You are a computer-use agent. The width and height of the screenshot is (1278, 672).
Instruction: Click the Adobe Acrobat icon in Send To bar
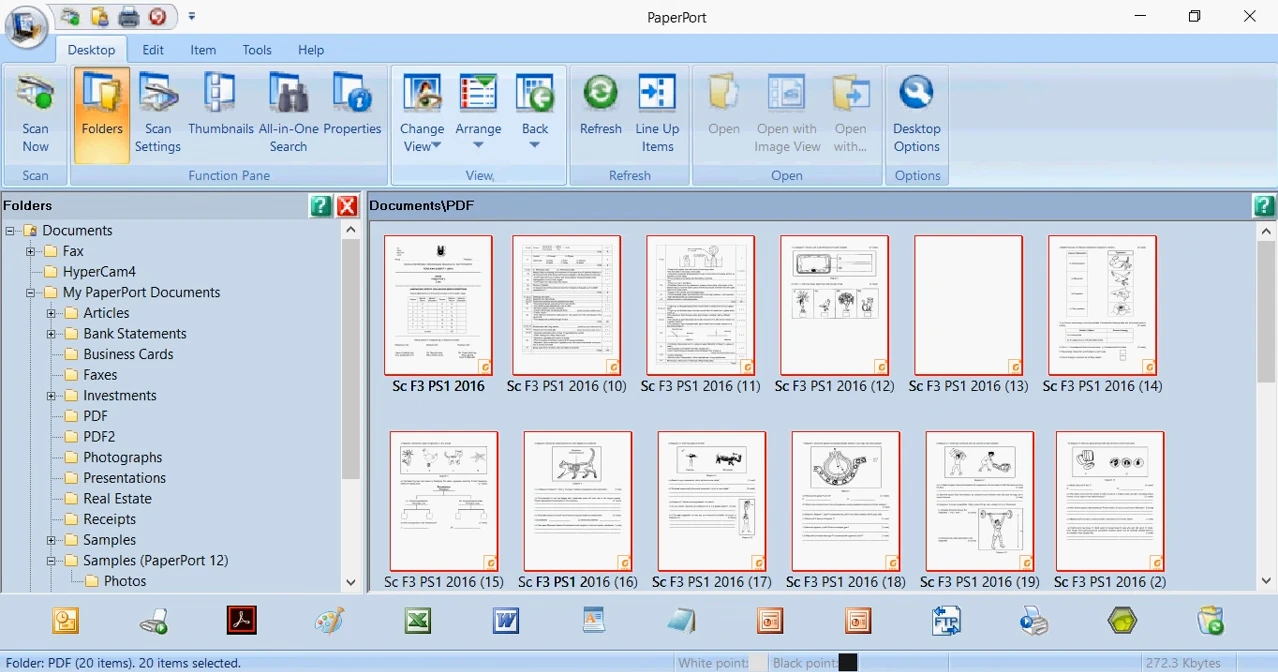pyautogui.click(x=241, y=621)
